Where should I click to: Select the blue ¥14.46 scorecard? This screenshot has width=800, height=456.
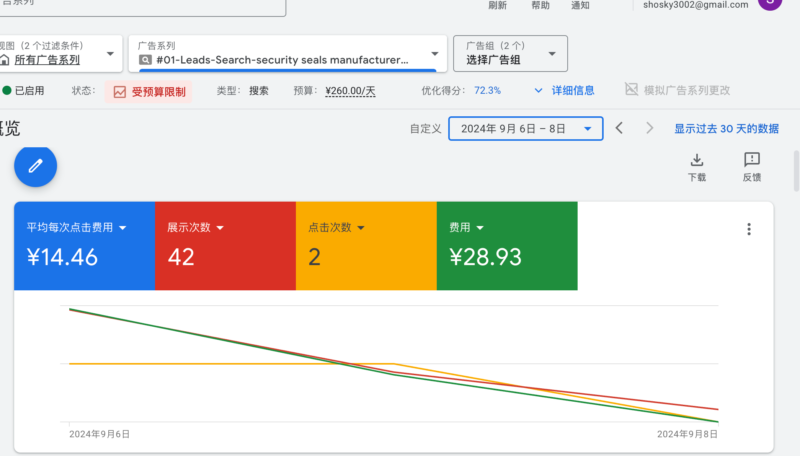(85, 246)
